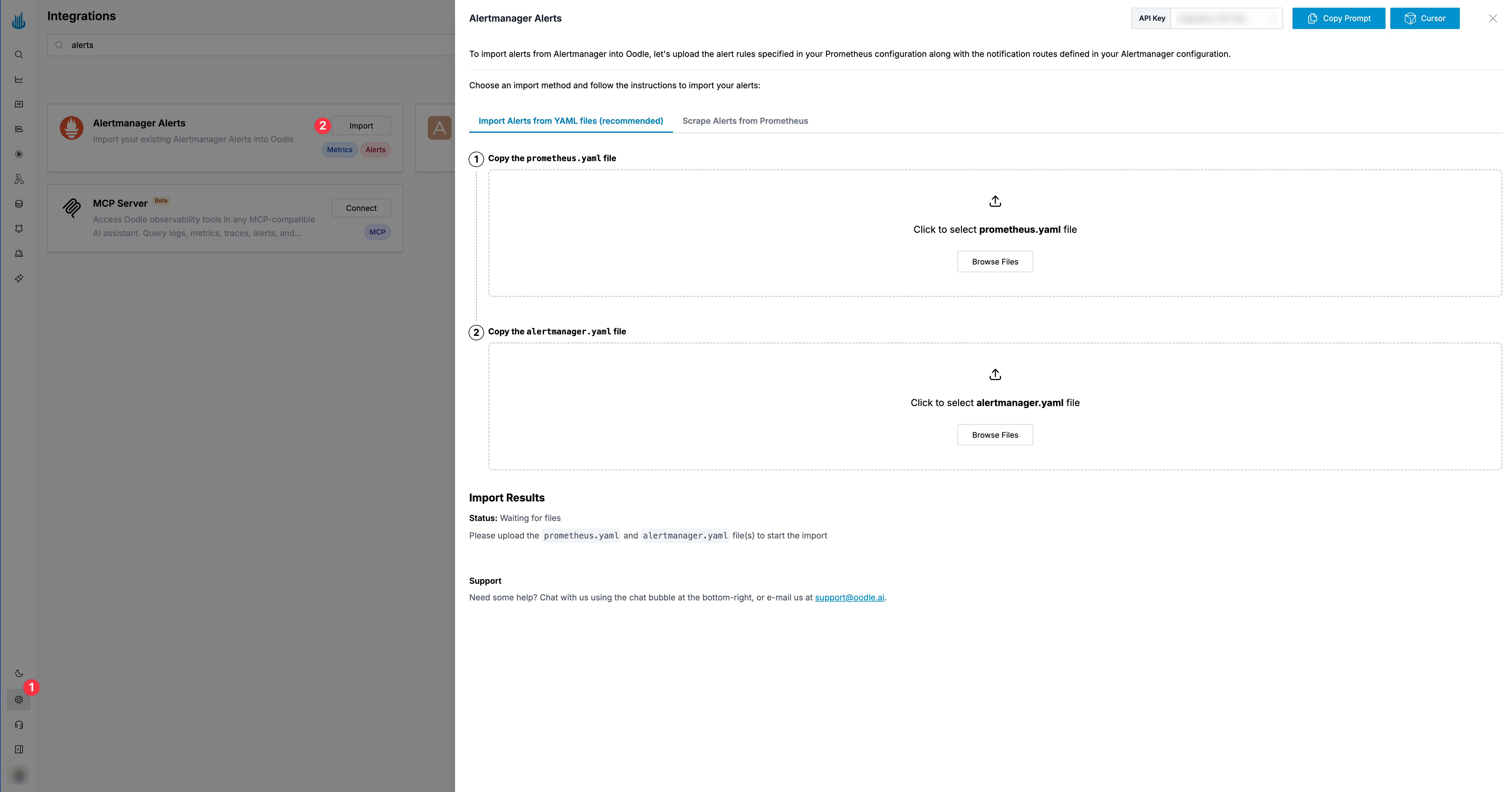
Task: Open search from the sidebar
Action: click(19, 54)
